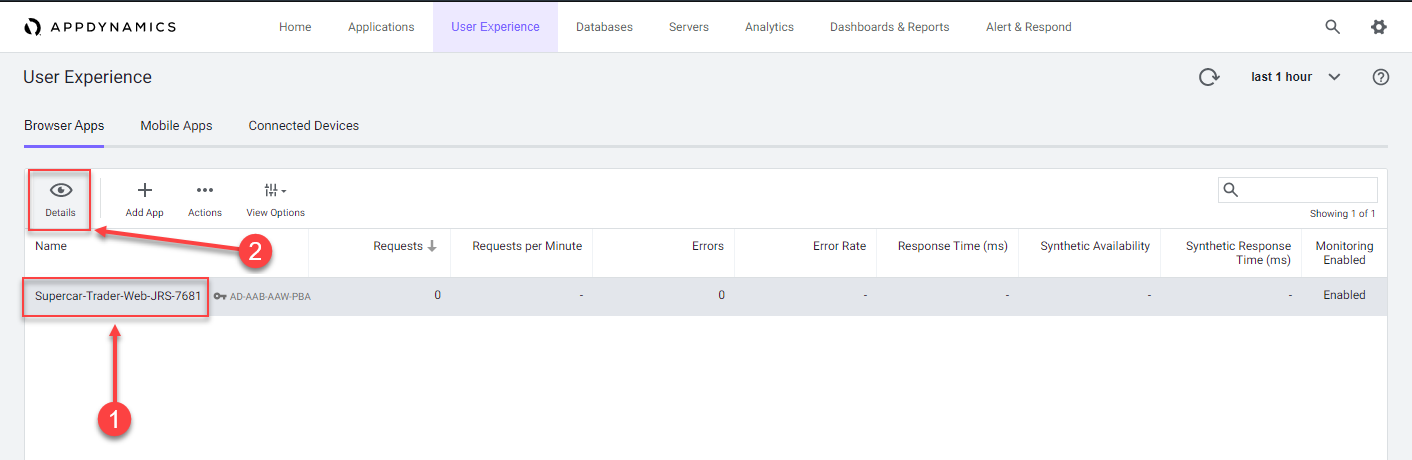1412x460 pixels.
Task: Open View Options dropdown
Action: 275,199
